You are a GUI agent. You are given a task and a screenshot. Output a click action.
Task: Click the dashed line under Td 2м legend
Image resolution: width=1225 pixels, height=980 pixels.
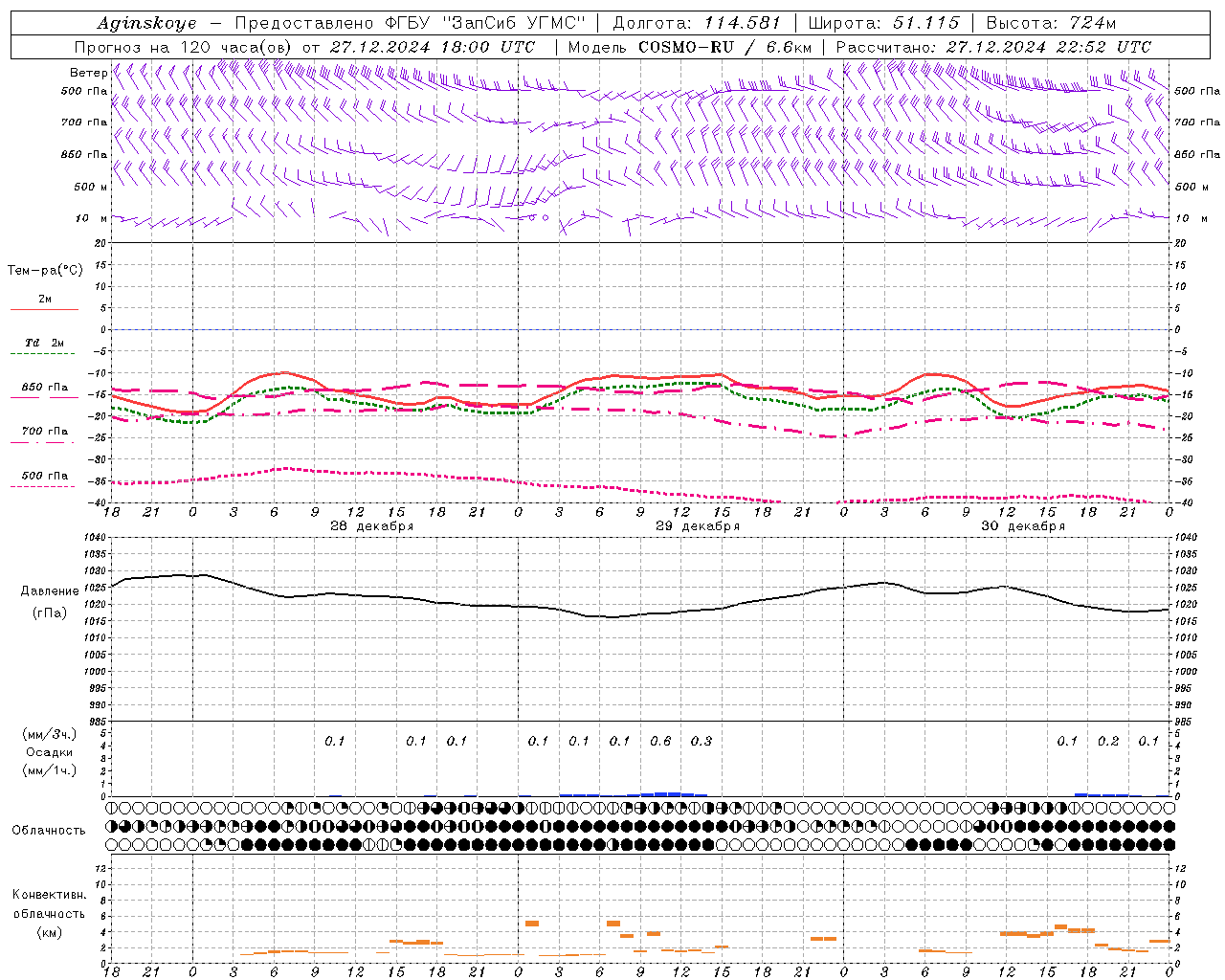[44, 354]
